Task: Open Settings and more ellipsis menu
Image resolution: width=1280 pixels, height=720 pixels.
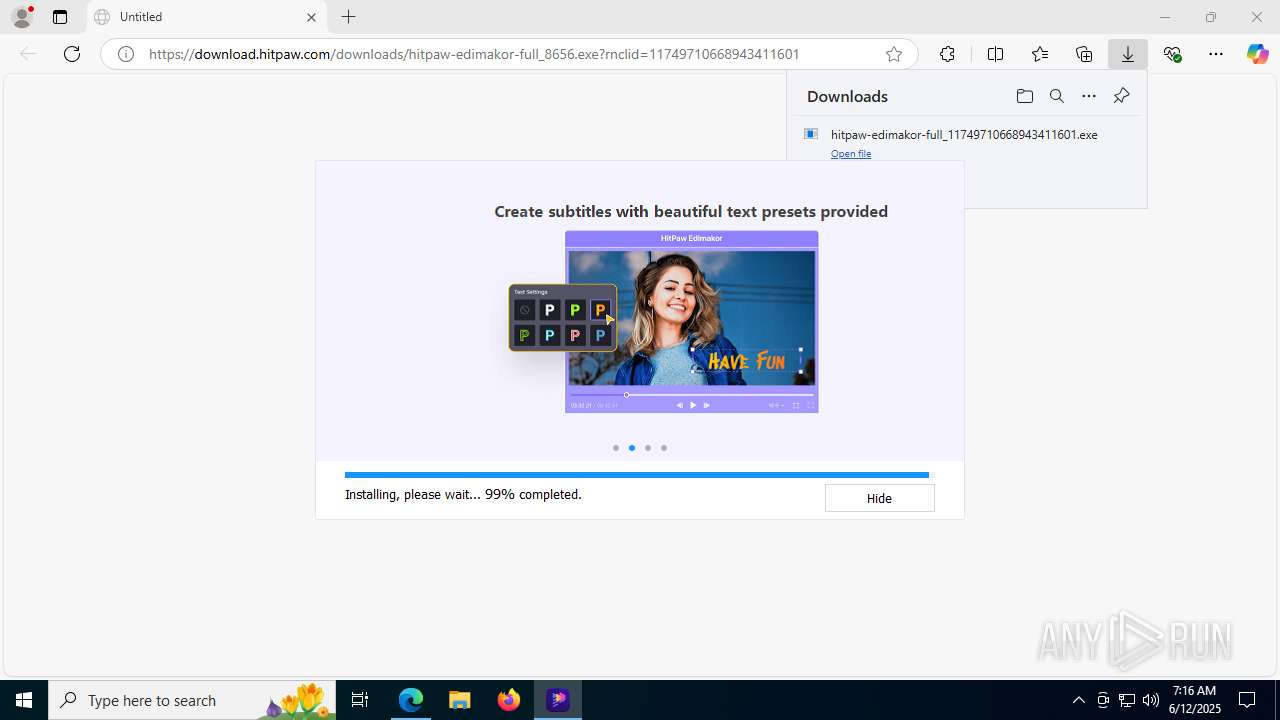Action: coord(1216,54)
